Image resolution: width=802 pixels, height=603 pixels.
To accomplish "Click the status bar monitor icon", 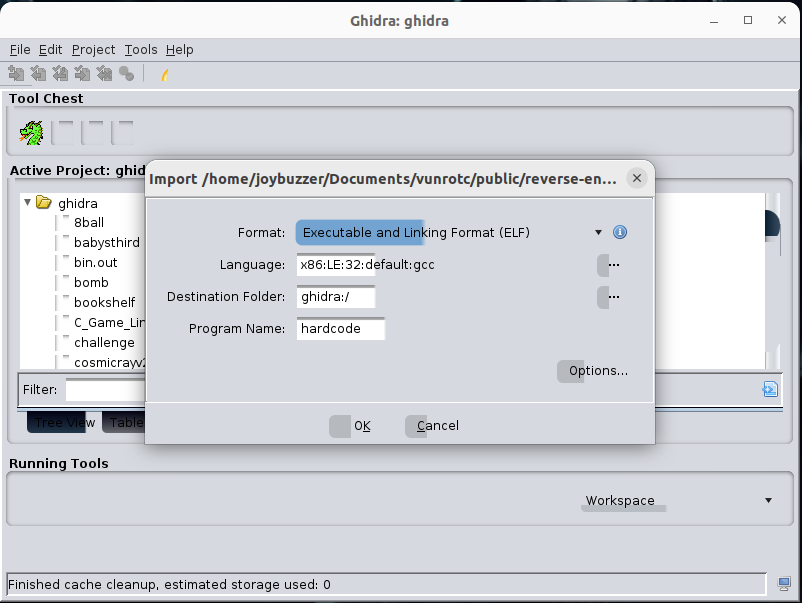I will tap(784, 584).
